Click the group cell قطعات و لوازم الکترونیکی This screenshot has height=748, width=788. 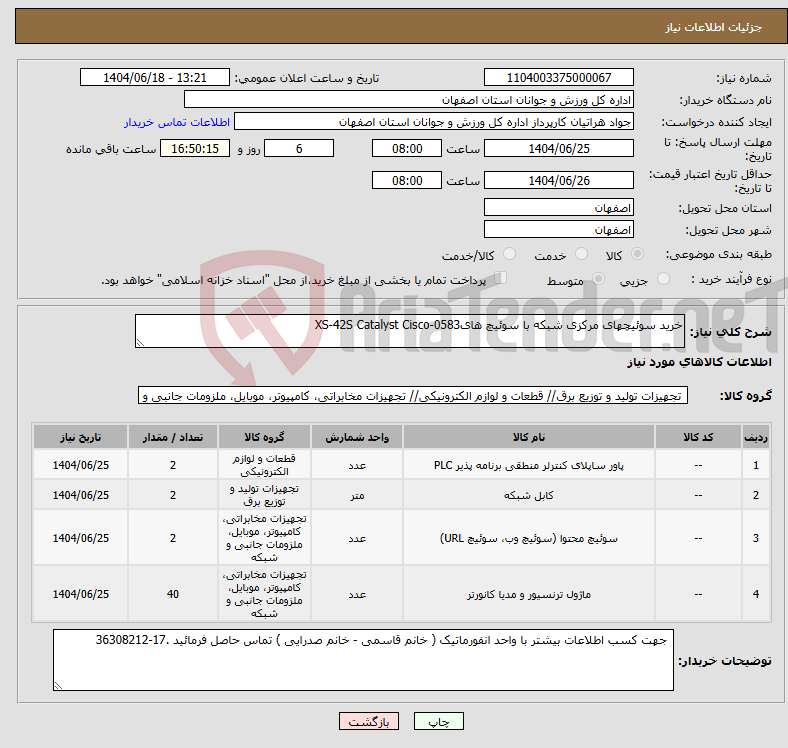[x=264, y=465]
